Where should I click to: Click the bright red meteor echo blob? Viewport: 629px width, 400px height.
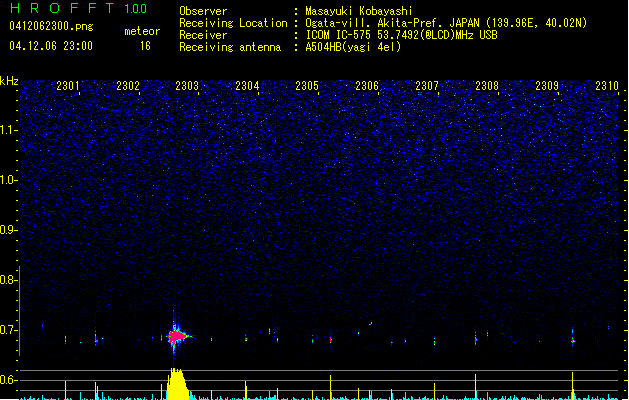pos(176,337)
